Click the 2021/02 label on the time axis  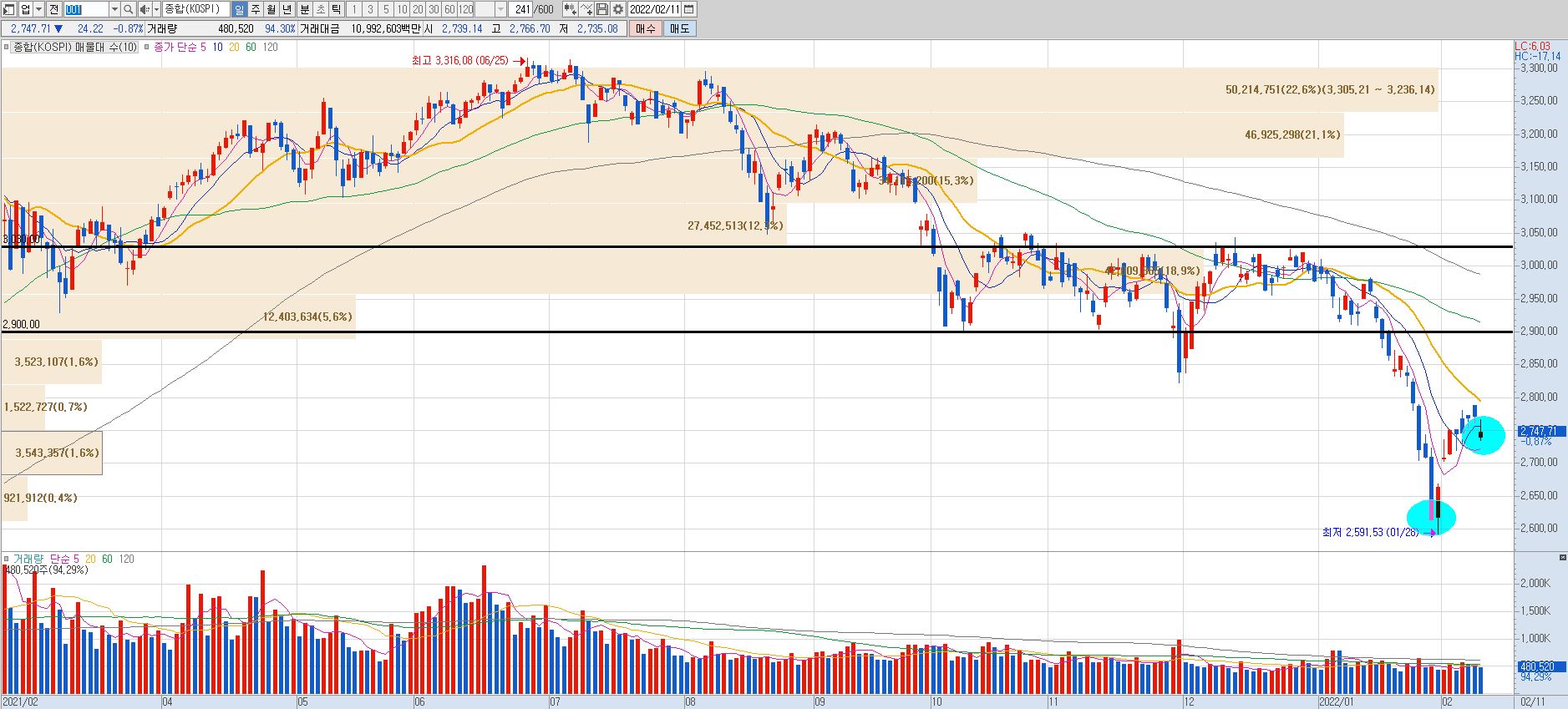pos(21,702)
